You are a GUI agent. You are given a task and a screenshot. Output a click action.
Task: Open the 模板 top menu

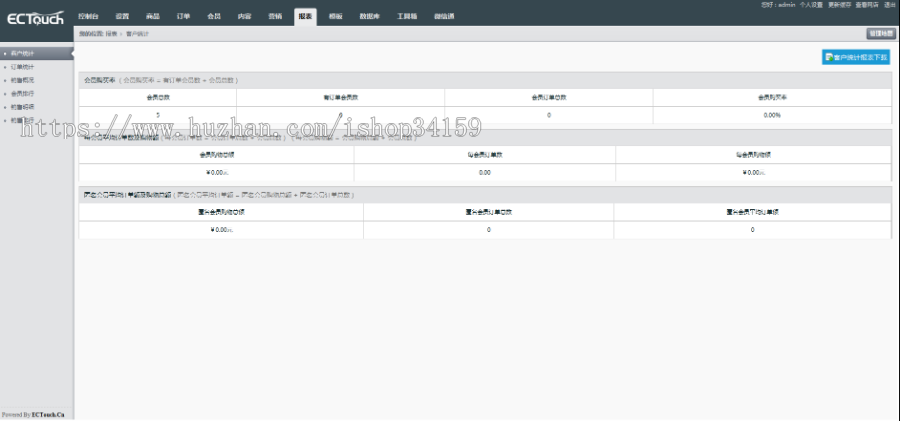click(x=336, y=17)
